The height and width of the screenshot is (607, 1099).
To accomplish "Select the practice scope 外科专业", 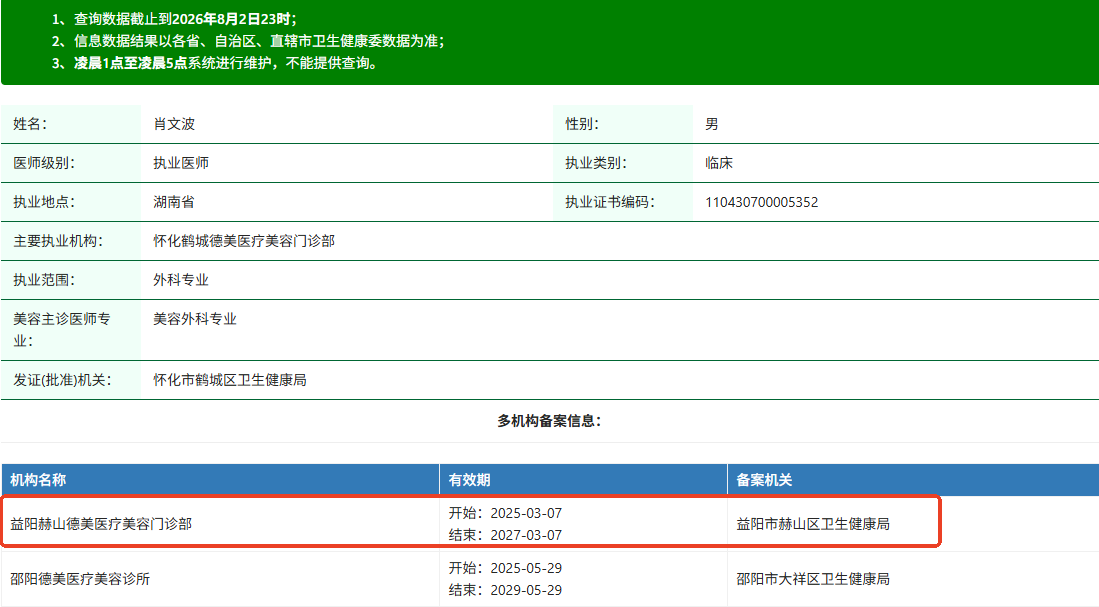I will (181, 280).
